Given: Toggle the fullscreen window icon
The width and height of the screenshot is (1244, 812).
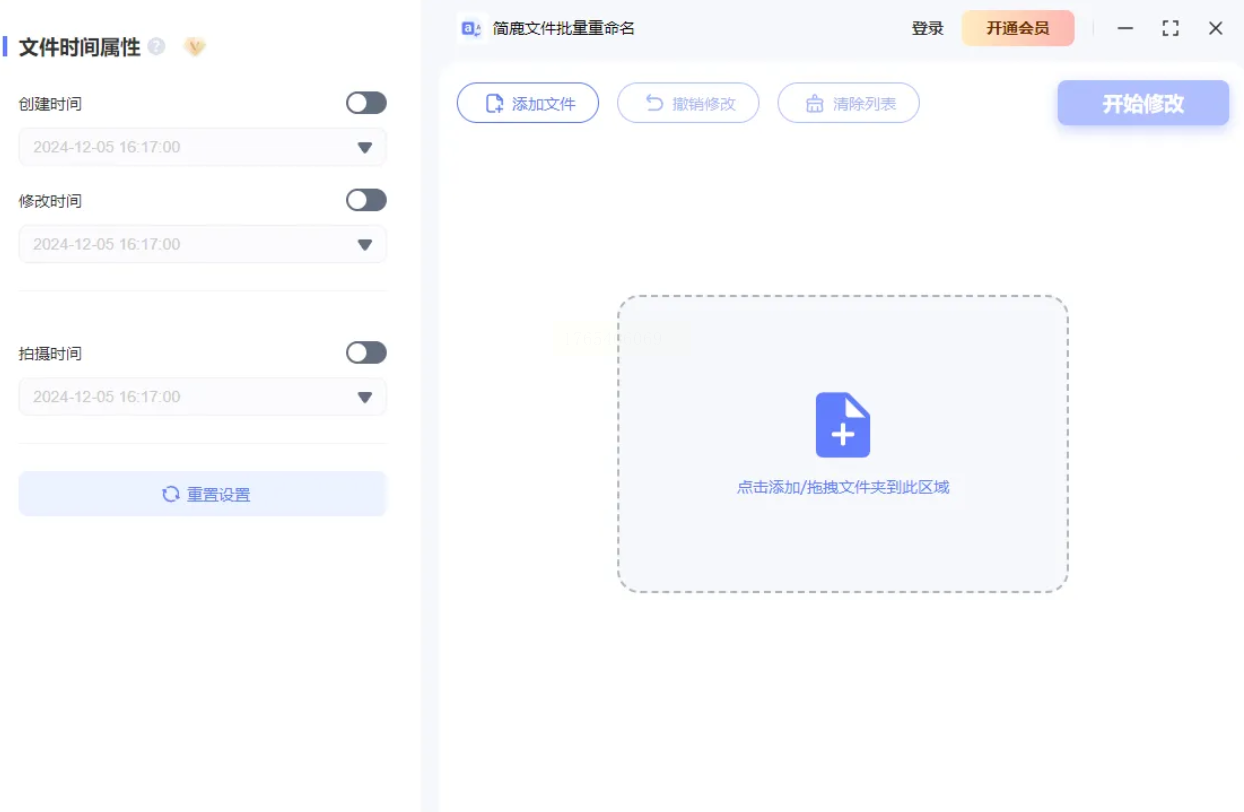Looking at the screenshot, I should click(x=1171, y=28).
